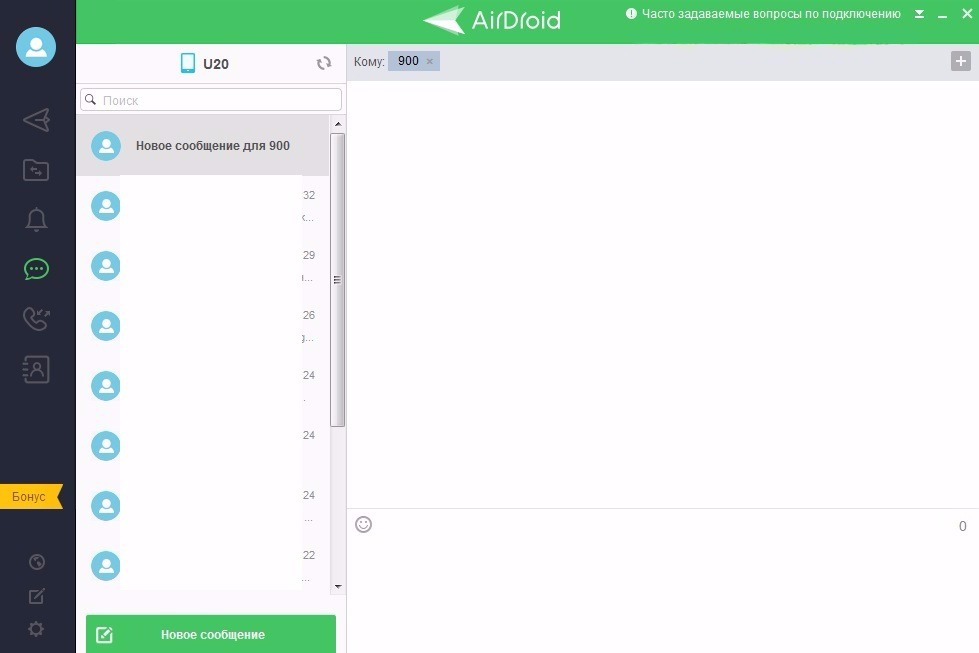
Task: Open the call log phone icon
Action: point(36,319)
